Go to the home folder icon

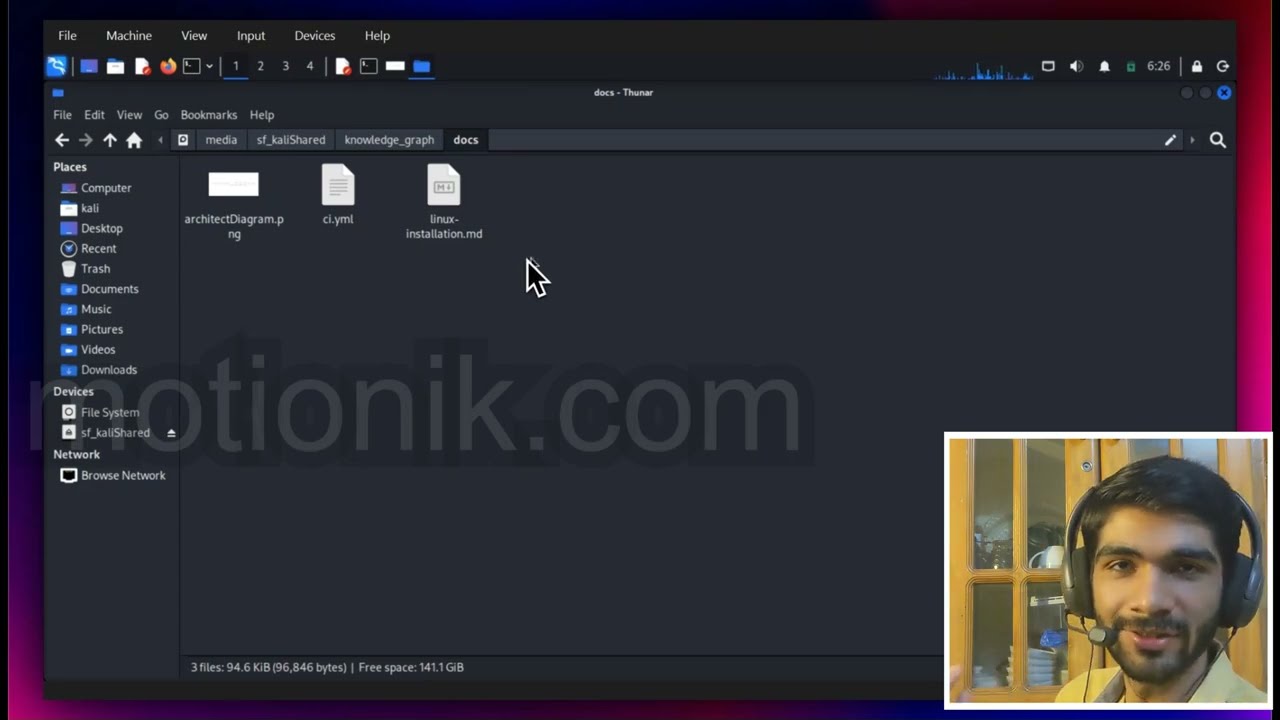point(134,140)
